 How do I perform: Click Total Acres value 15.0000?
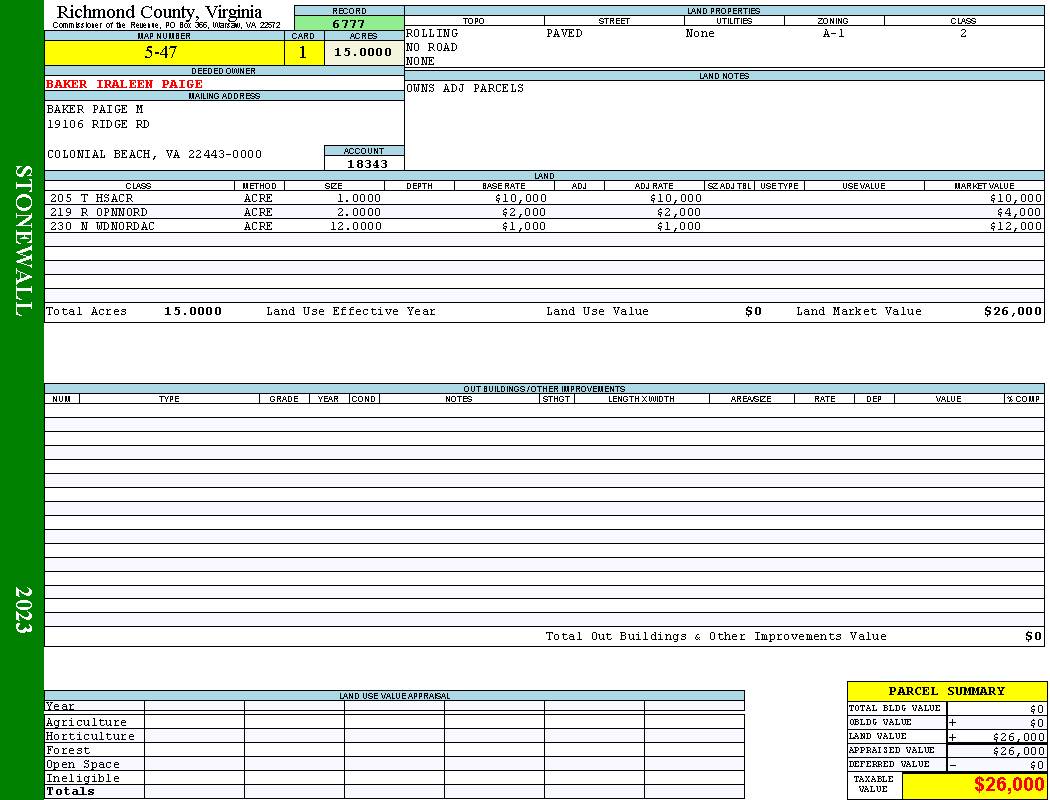tap(193, 311)
